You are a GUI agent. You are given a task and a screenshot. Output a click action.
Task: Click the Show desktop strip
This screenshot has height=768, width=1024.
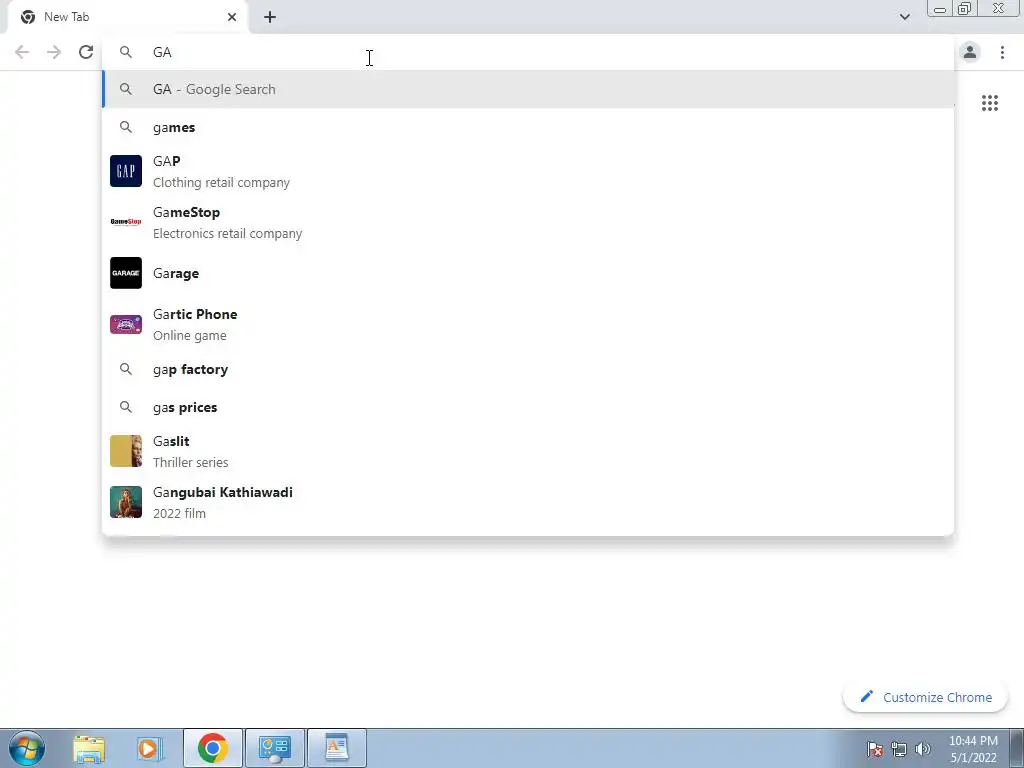tap(1016, 748)
